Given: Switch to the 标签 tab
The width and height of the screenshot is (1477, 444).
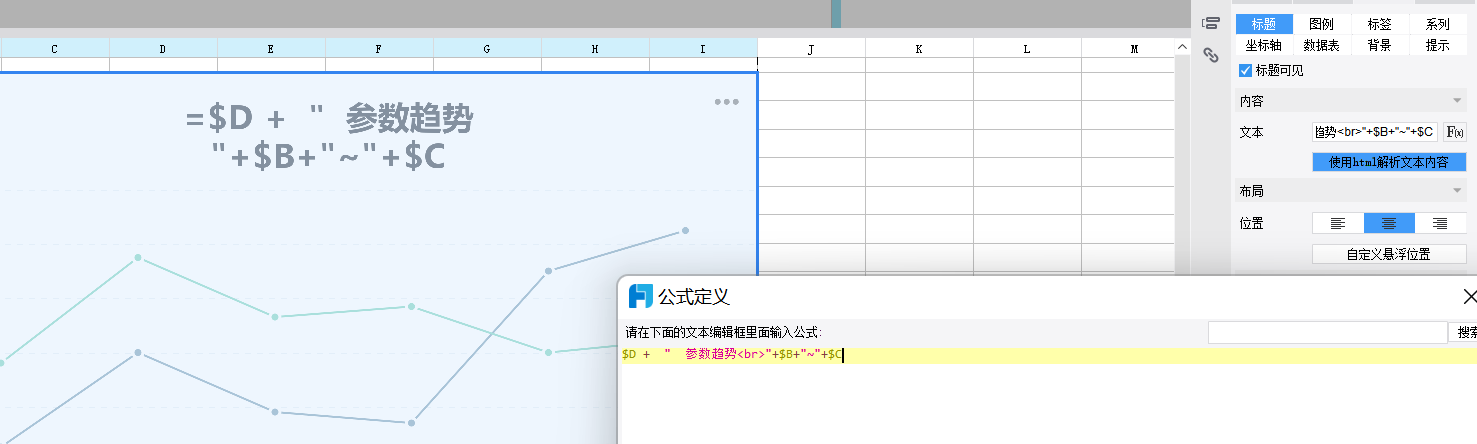Looking at the screenshot, I should click(1380, 24).
